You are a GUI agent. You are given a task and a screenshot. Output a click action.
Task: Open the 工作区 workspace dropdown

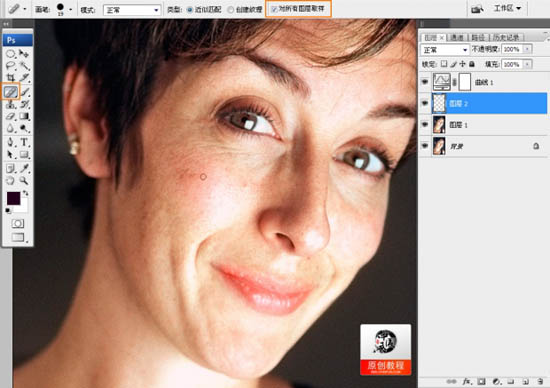pyautogui.click(x=507, y=8)
